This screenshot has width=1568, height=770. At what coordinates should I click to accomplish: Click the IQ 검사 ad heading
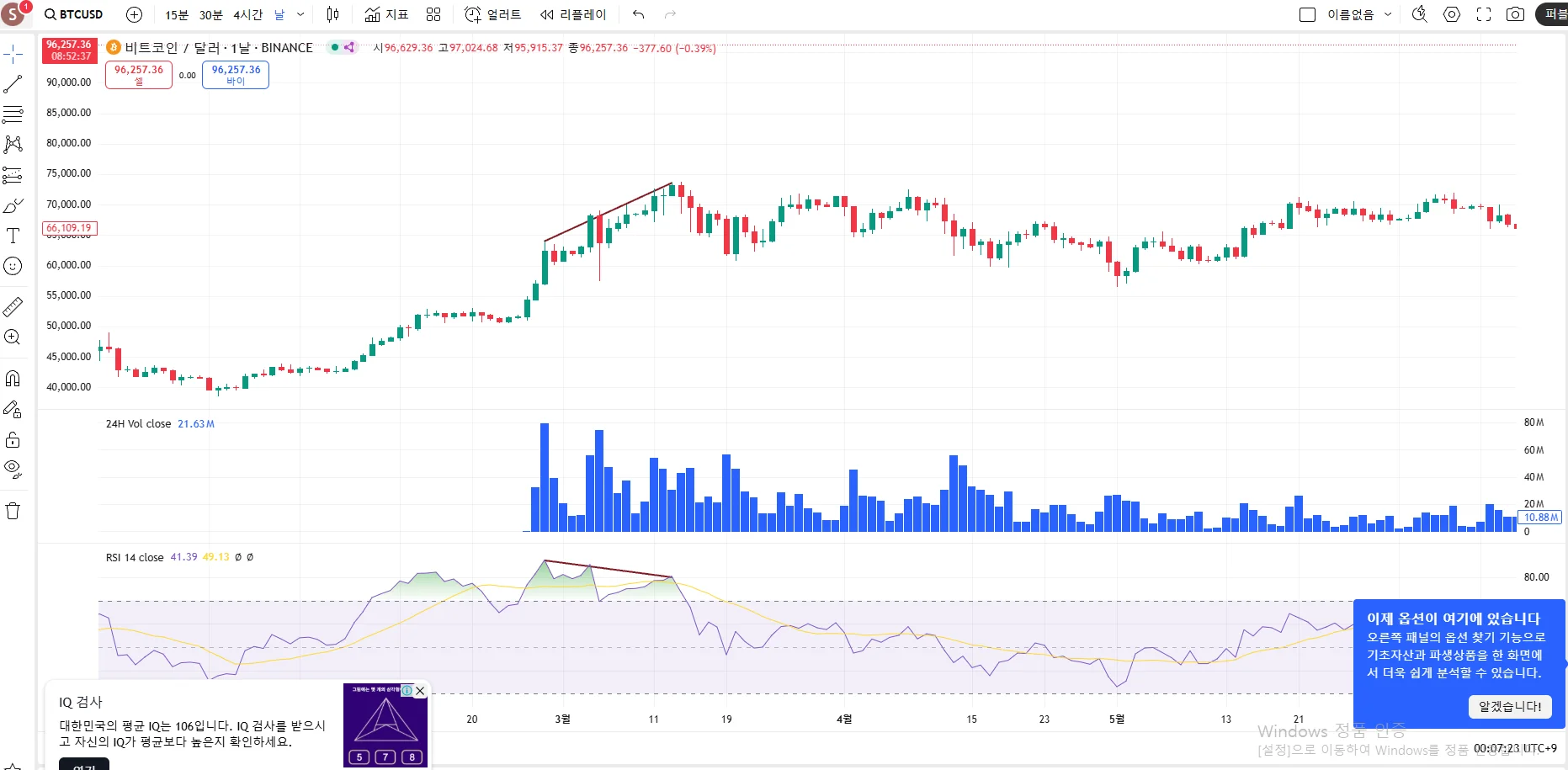[x=81, y=702]
